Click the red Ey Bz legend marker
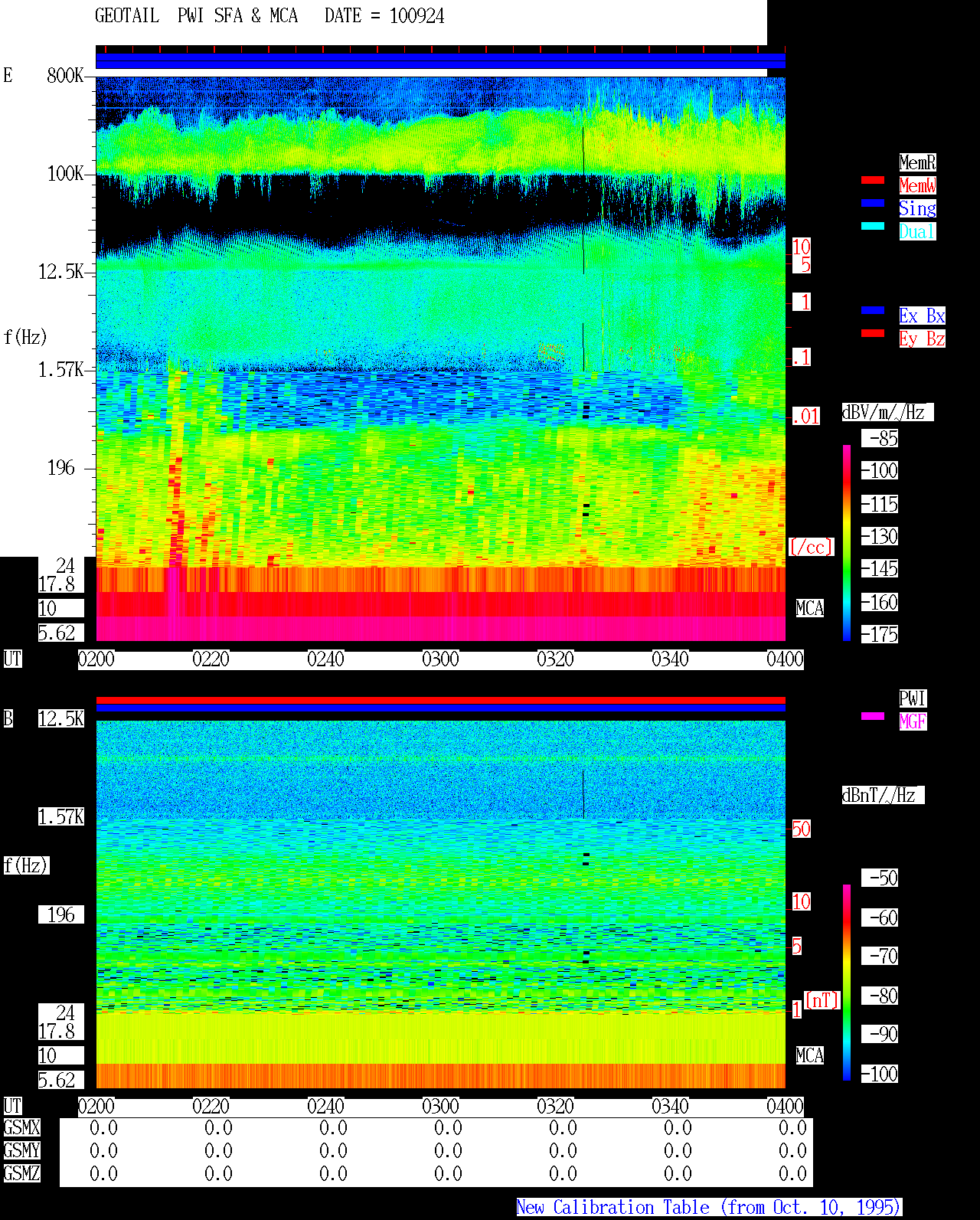 [873, 333]
